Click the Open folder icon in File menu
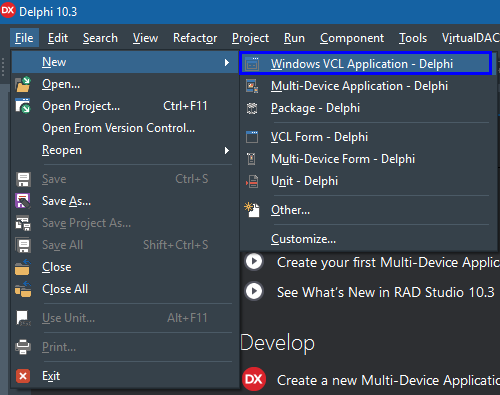500x395 pixels. (x=23, y=84)
